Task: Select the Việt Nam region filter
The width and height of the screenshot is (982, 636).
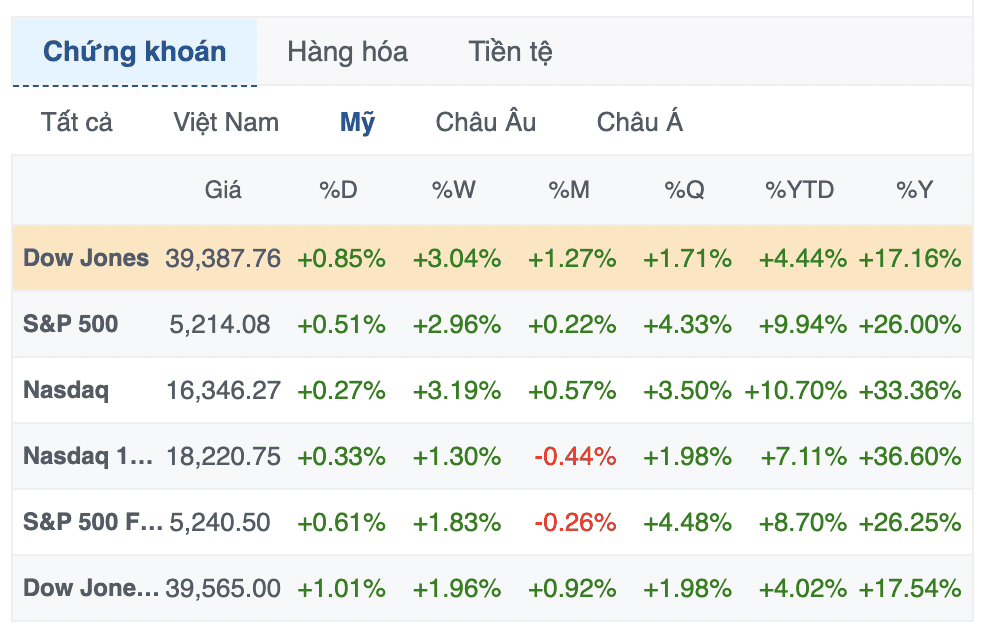Action: pyautogui.click(x=226, y=122)
